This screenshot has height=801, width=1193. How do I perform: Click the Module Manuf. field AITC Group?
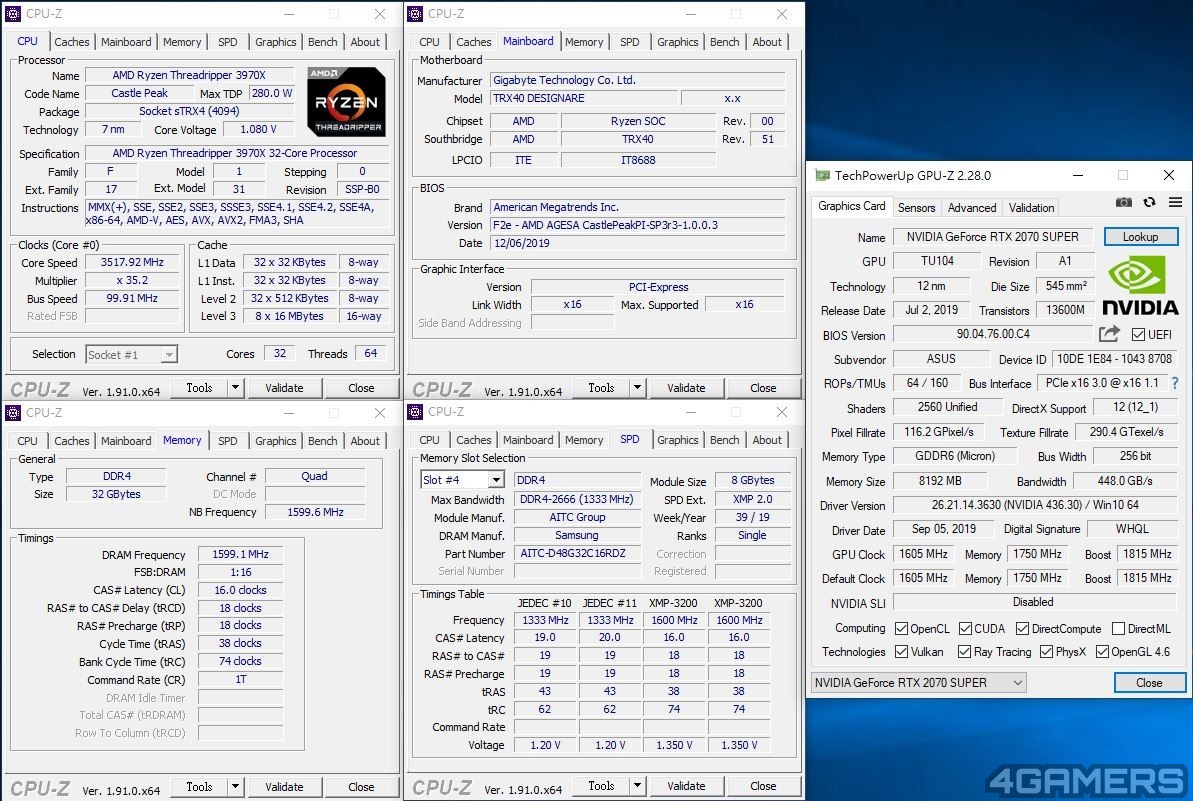click(577, 517)
